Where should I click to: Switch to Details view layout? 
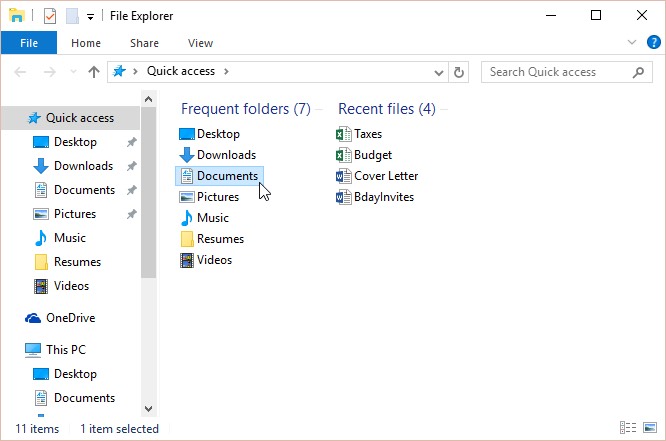[x=627, y=428]
